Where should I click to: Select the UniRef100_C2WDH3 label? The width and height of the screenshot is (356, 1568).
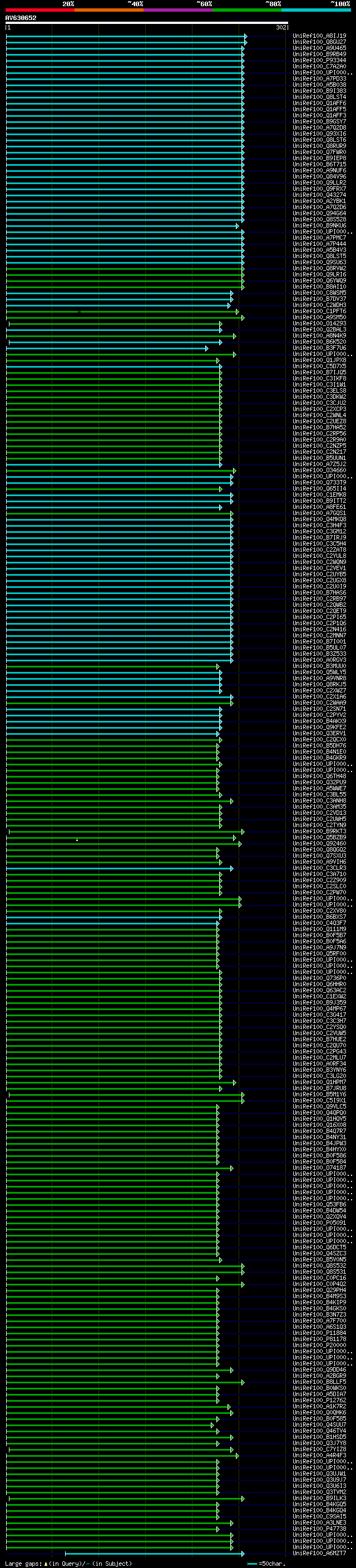pos(319,305)
